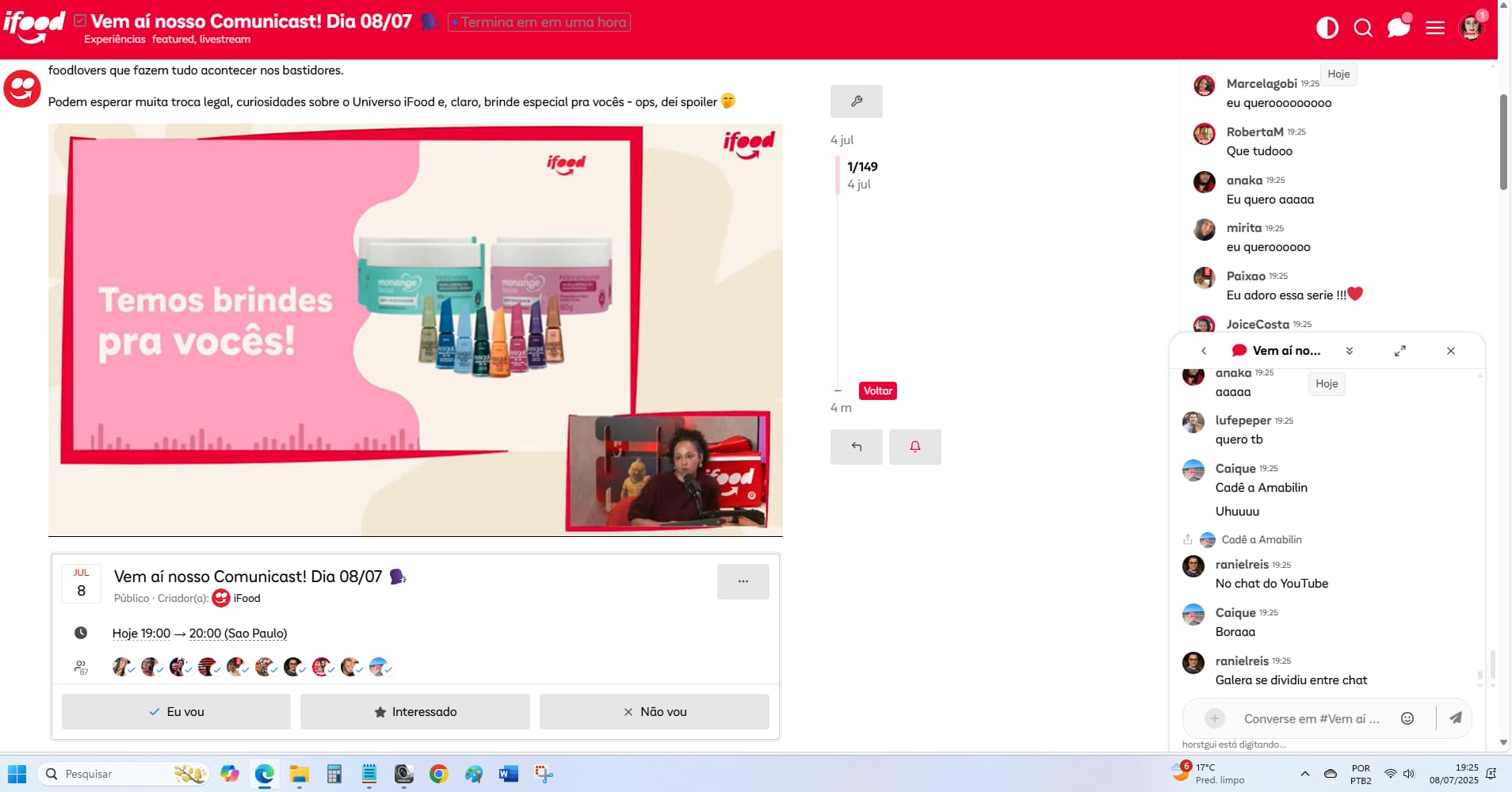This screenshot has height=792, width=1512.
Task: Click the event time 'Hoje 19:00 → 20:00'
Action: click(x=200, y=633)
